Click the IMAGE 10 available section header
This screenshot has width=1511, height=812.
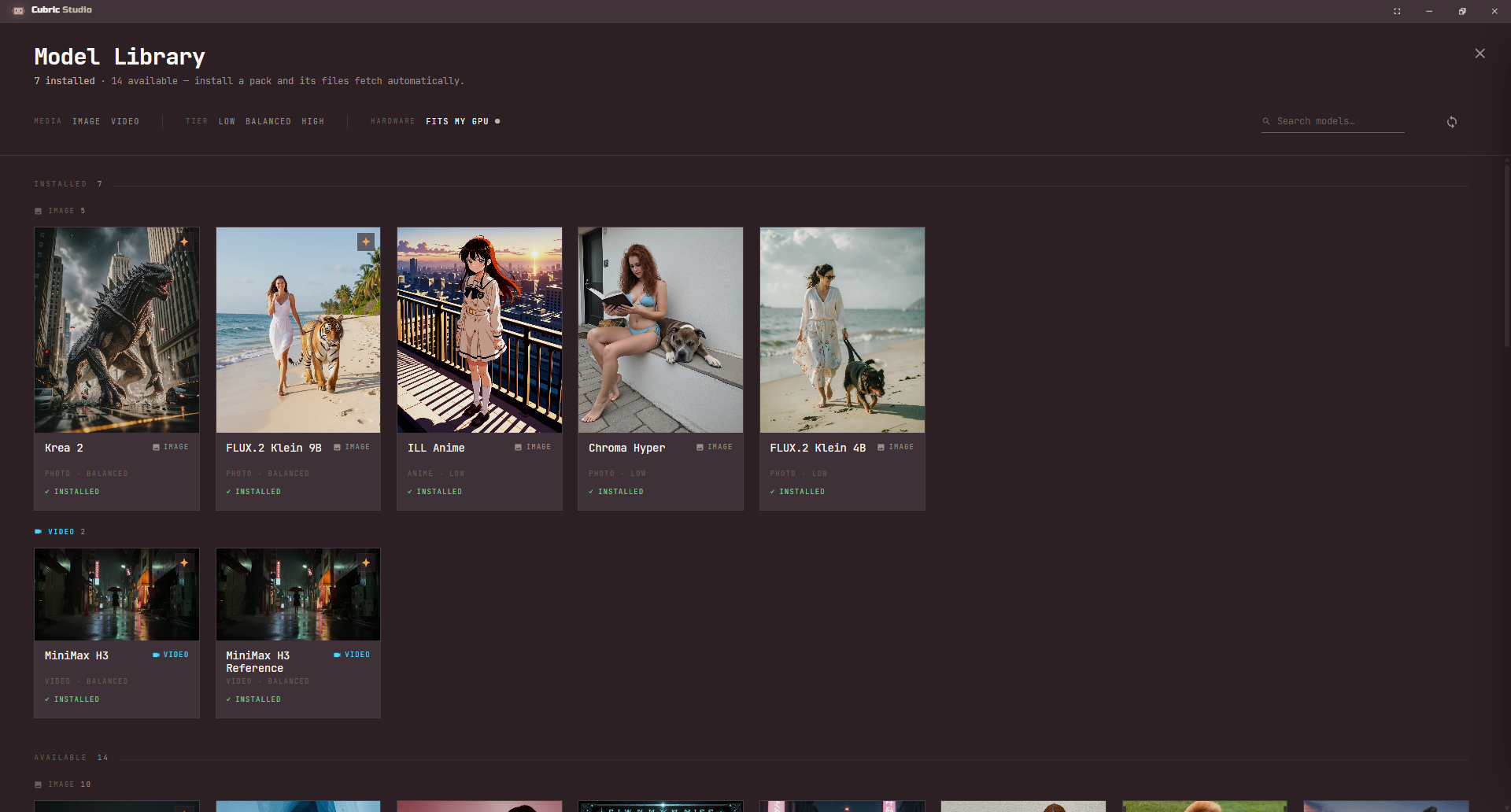(x=63, y=784)
